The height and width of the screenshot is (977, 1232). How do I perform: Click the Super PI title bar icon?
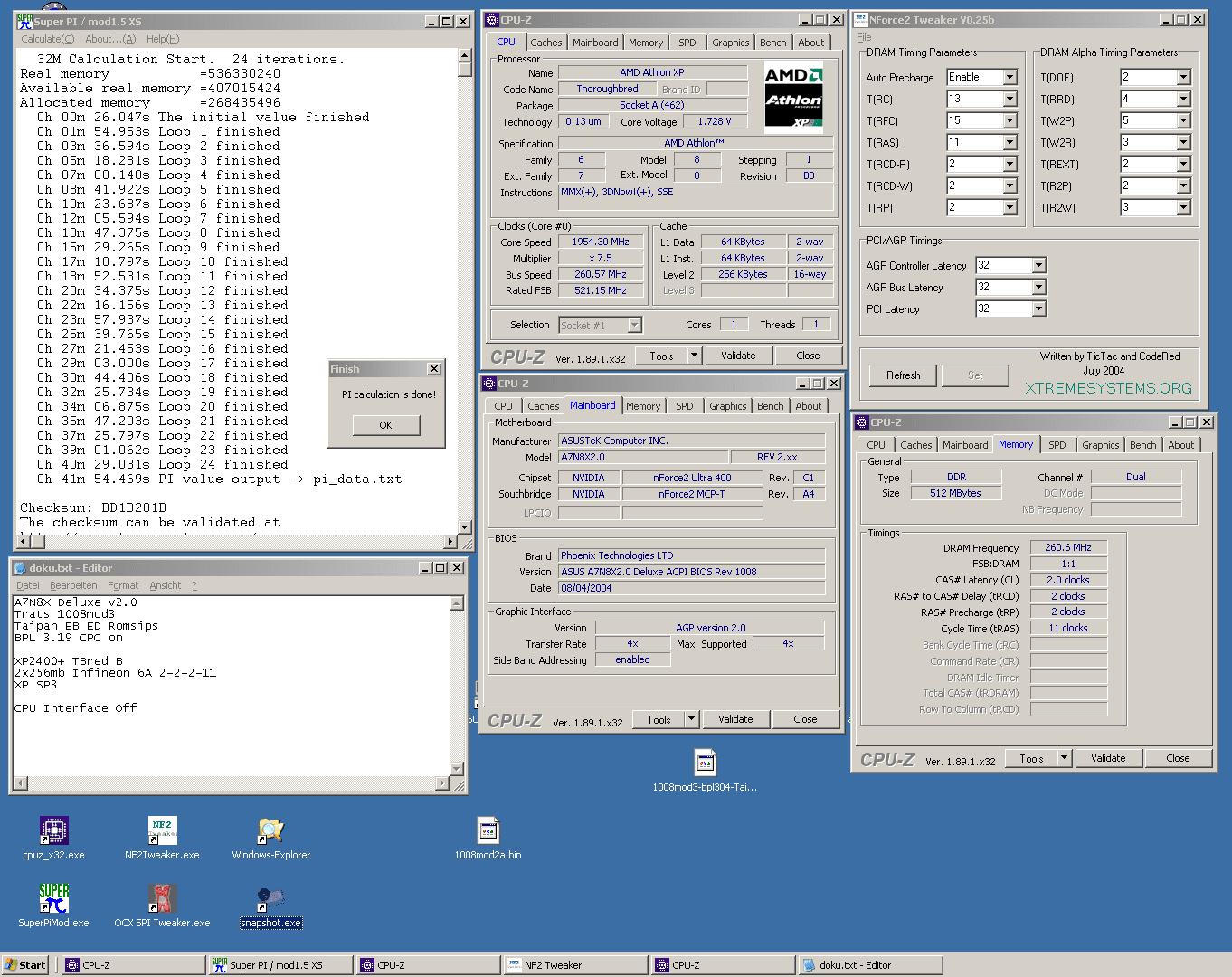click(x=24, y=21)
